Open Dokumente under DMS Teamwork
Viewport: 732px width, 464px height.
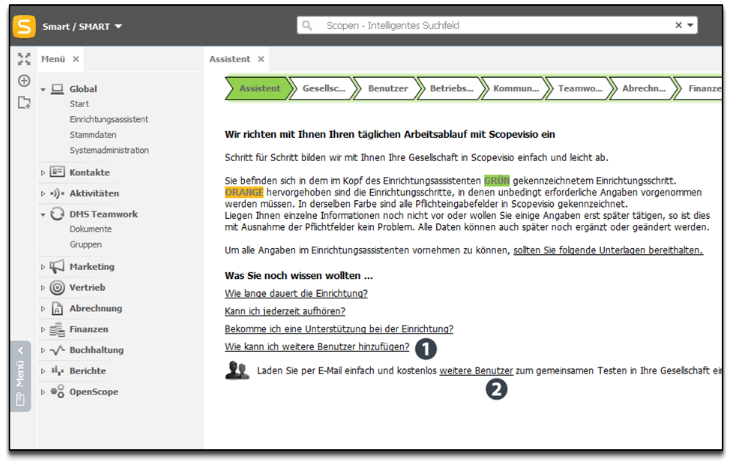[91, 229]
